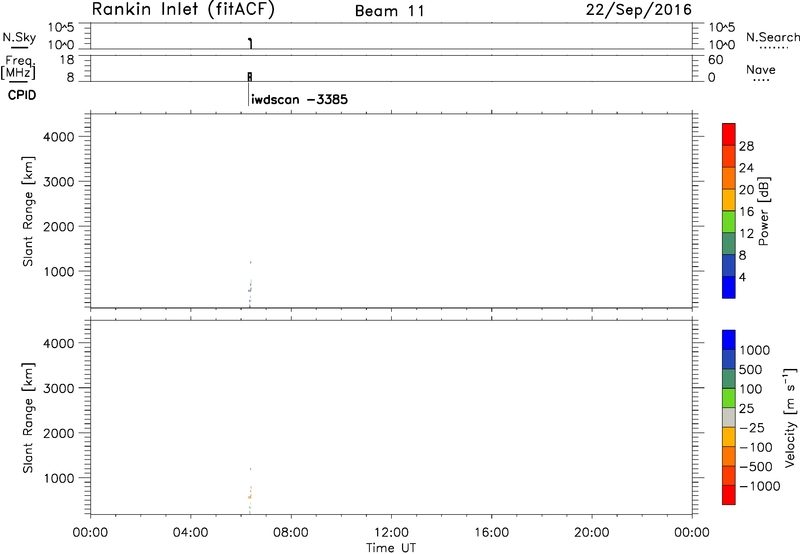
Task: Click the red bottom segment of Velocity colorbar
Action: click(x=729, y=495)
